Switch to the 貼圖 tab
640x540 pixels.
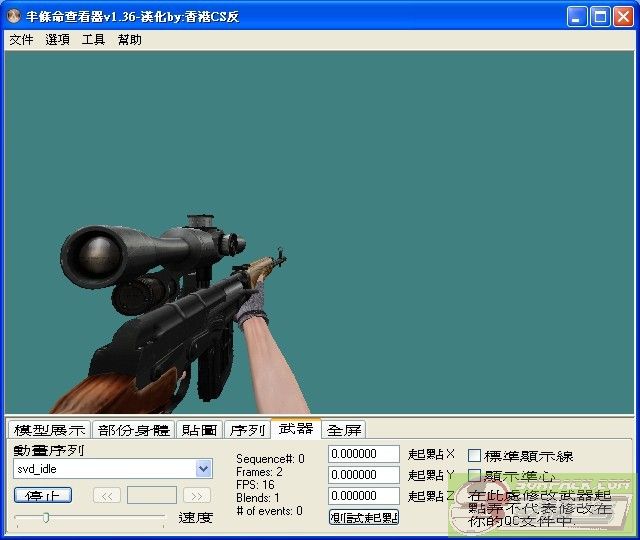199,430
